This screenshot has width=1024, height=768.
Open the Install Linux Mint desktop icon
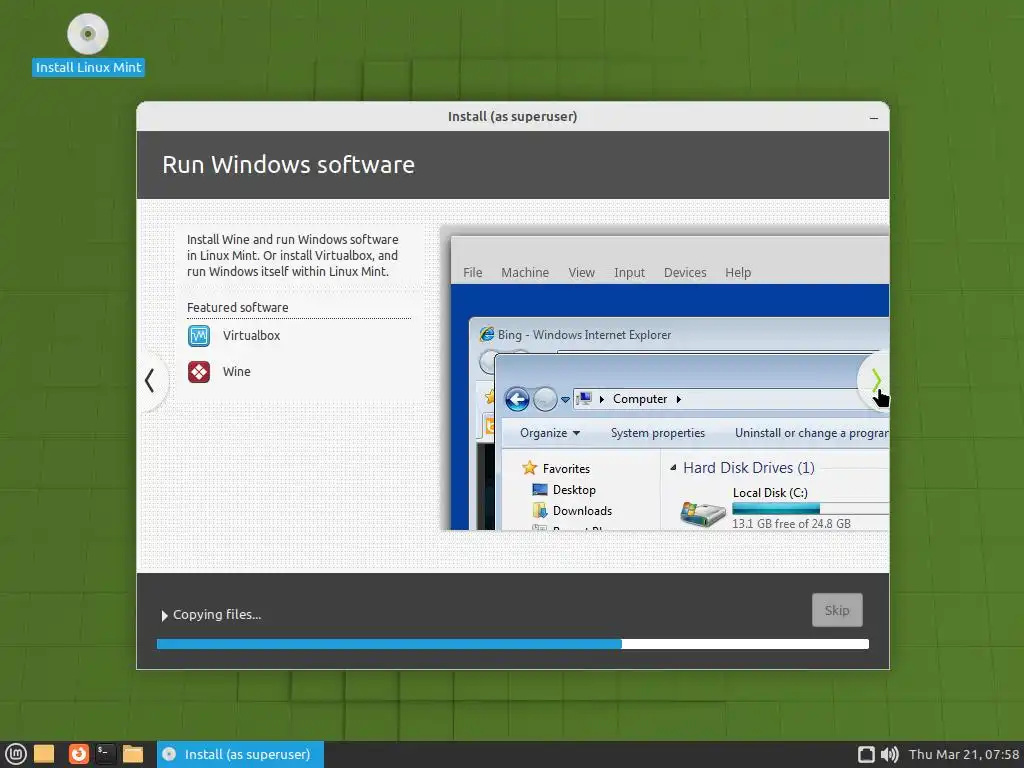tap(88, 44)
